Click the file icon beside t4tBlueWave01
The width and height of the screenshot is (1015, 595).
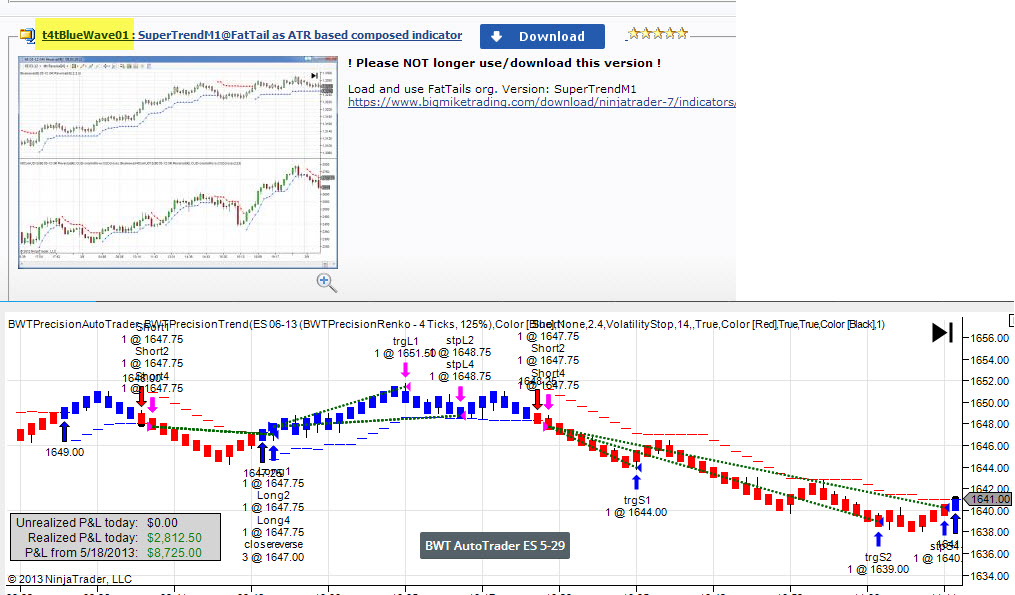pos(27,36)
